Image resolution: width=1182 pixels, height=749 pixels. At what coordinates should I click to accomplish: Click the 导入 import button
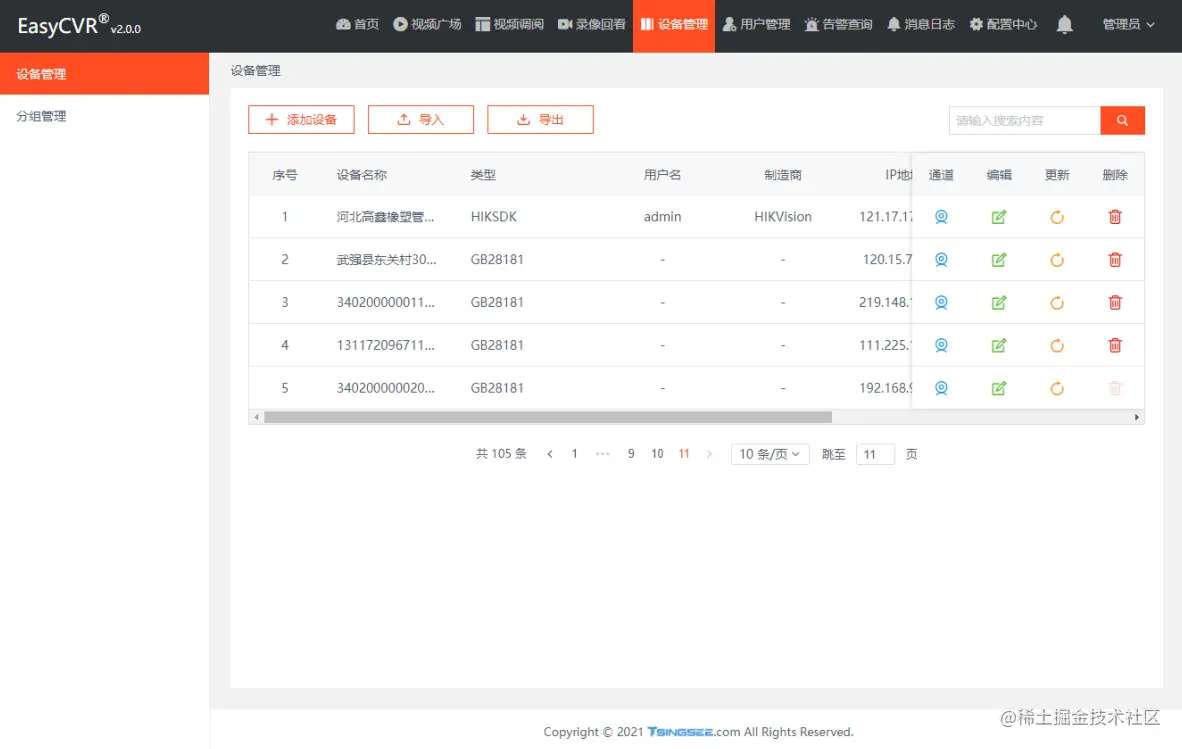[x=421, y=120]
